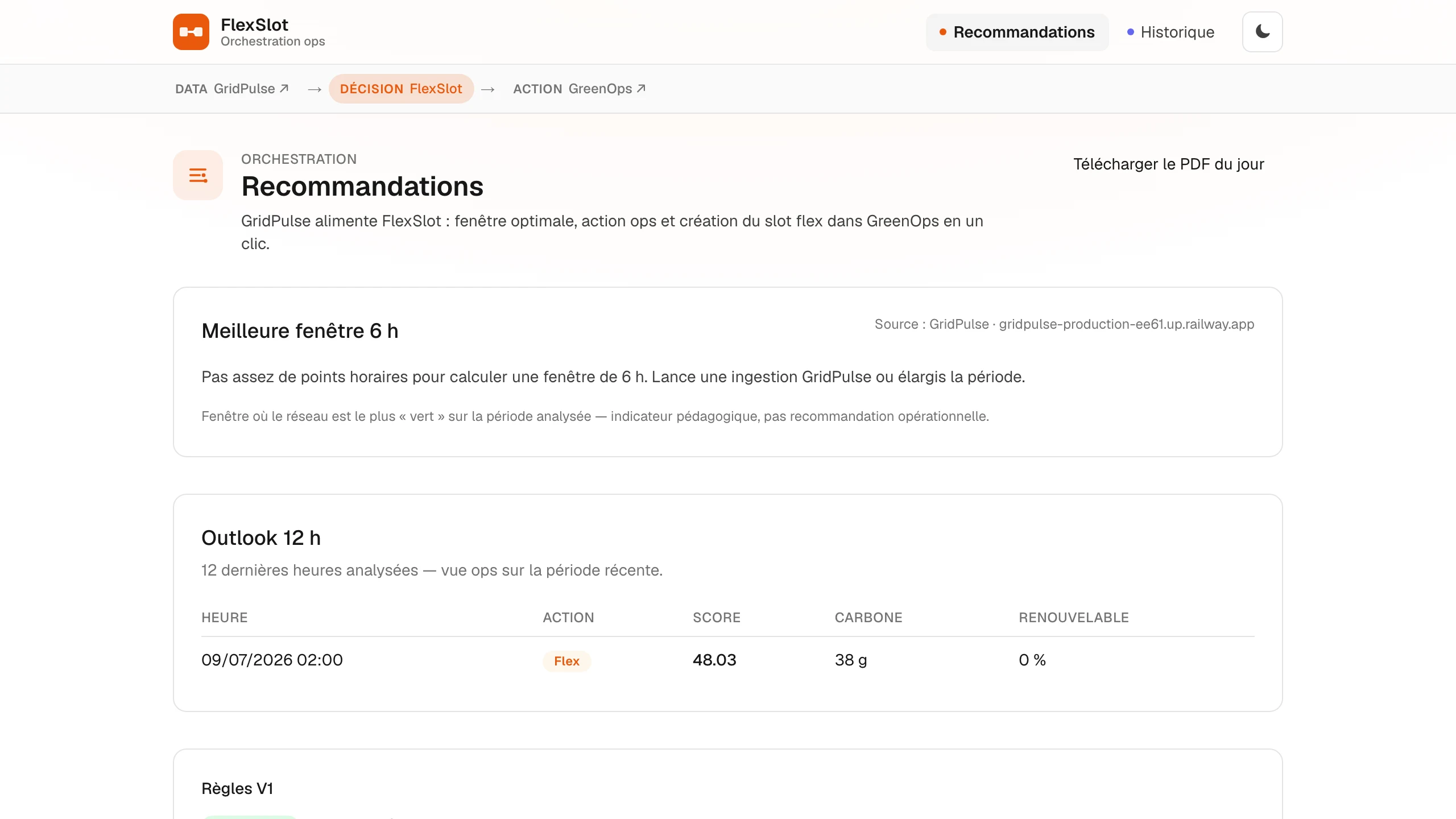Click the RENOUVELABLE column header

pos(1074,618)
